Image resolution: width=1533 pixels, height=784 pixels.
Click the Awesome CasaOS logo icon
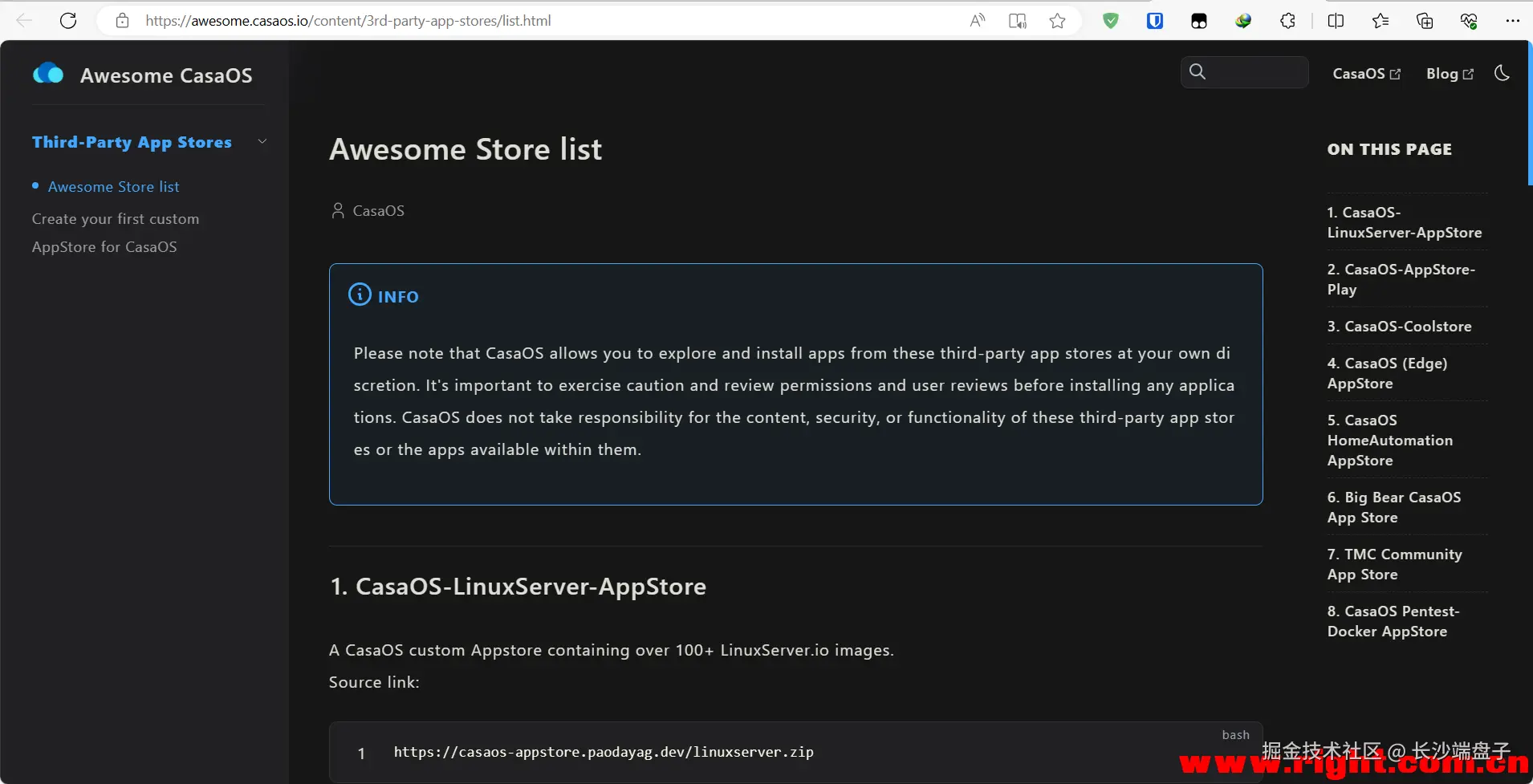(48, 75)
